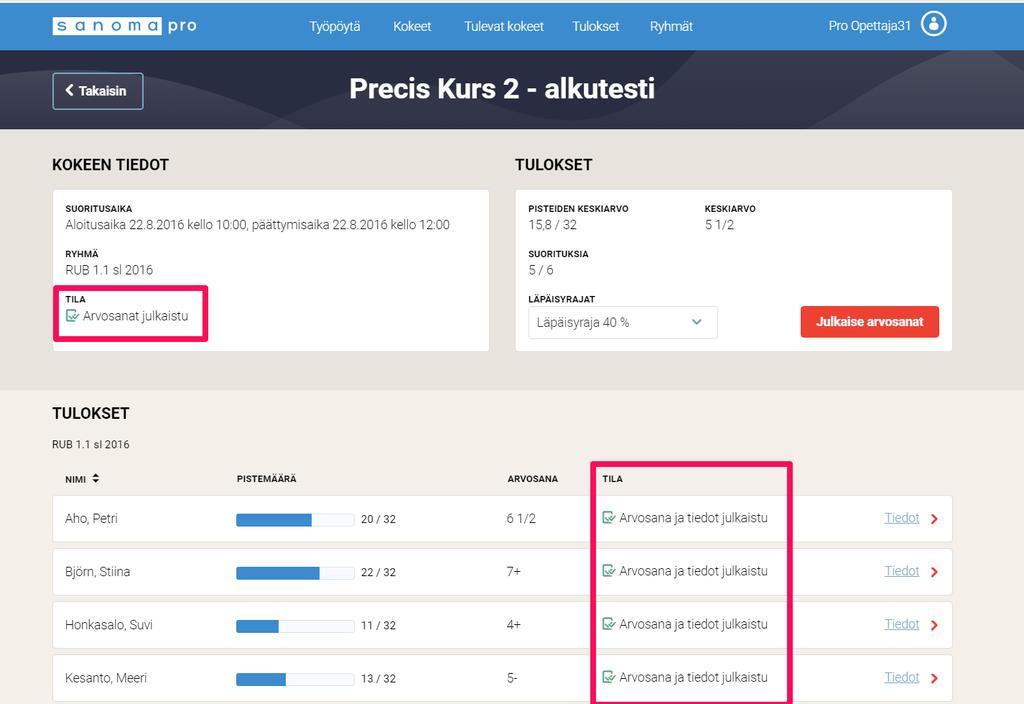Open Tiedot link for Björn, Stiina
This screenshot has height=704, width=1024.
pyautogui.click(x=901, y=571)
